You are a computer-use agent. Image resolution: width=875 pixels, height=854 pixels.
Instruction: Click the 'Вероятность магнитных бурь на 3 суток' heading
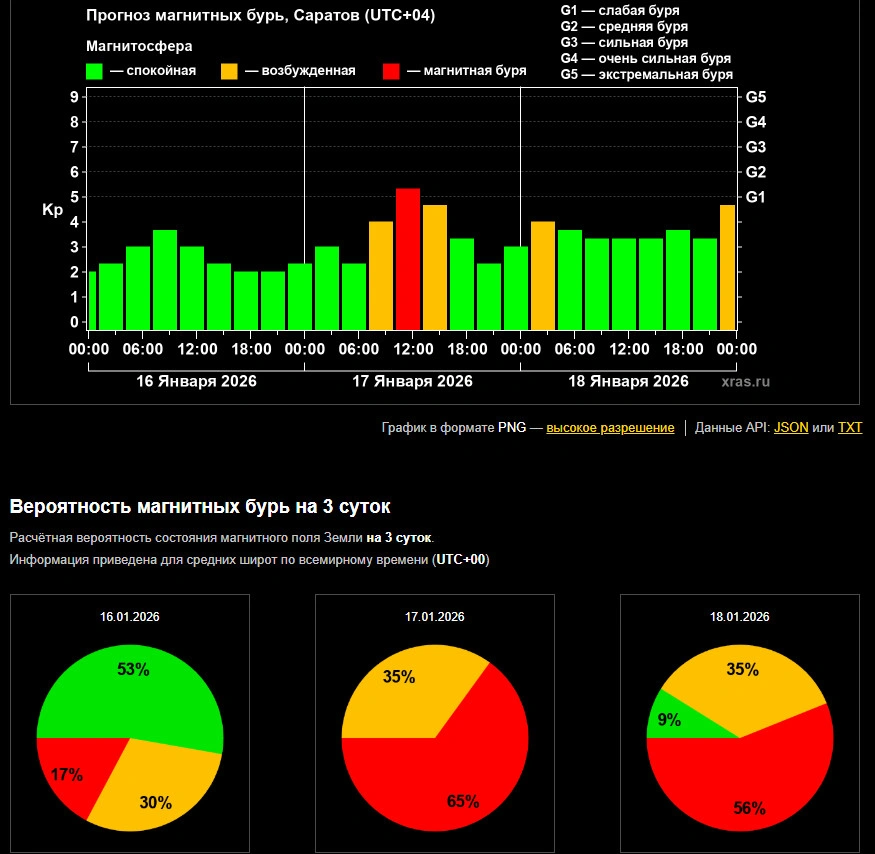click(200, 506)
